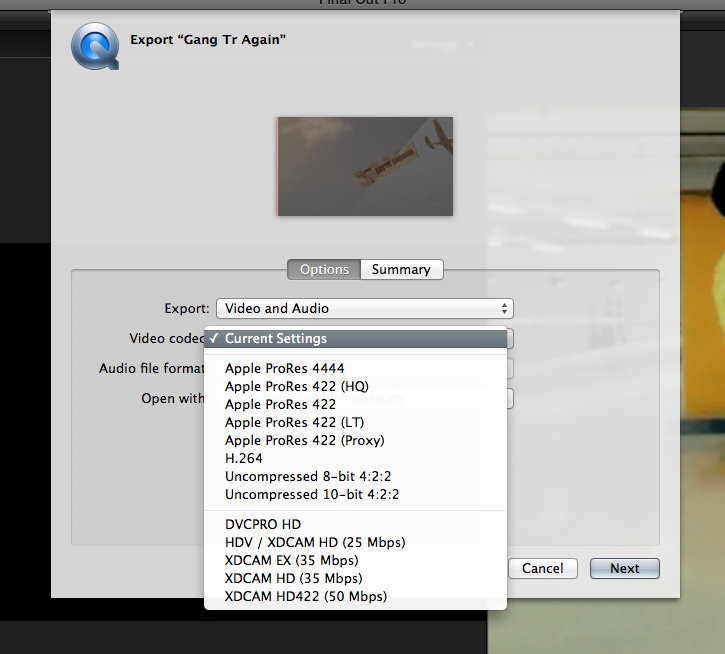Screen dimensions: 725x654
Task: Select the H.264 codec option
Action: click(356, 458)
